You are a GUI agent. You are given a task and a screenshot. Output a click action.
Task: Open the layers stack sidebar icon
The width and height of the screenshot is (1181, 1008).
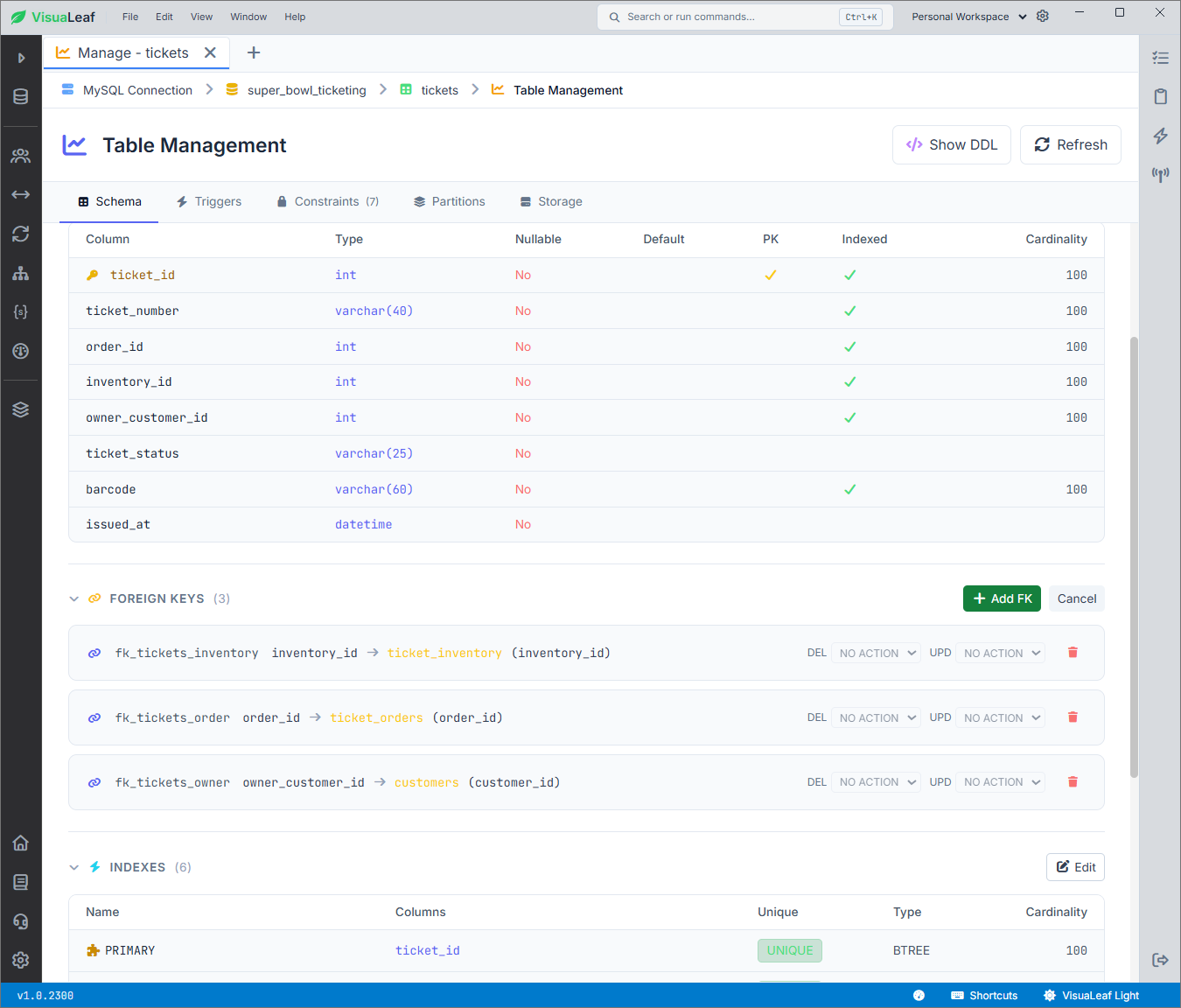(x=21, y=409)
